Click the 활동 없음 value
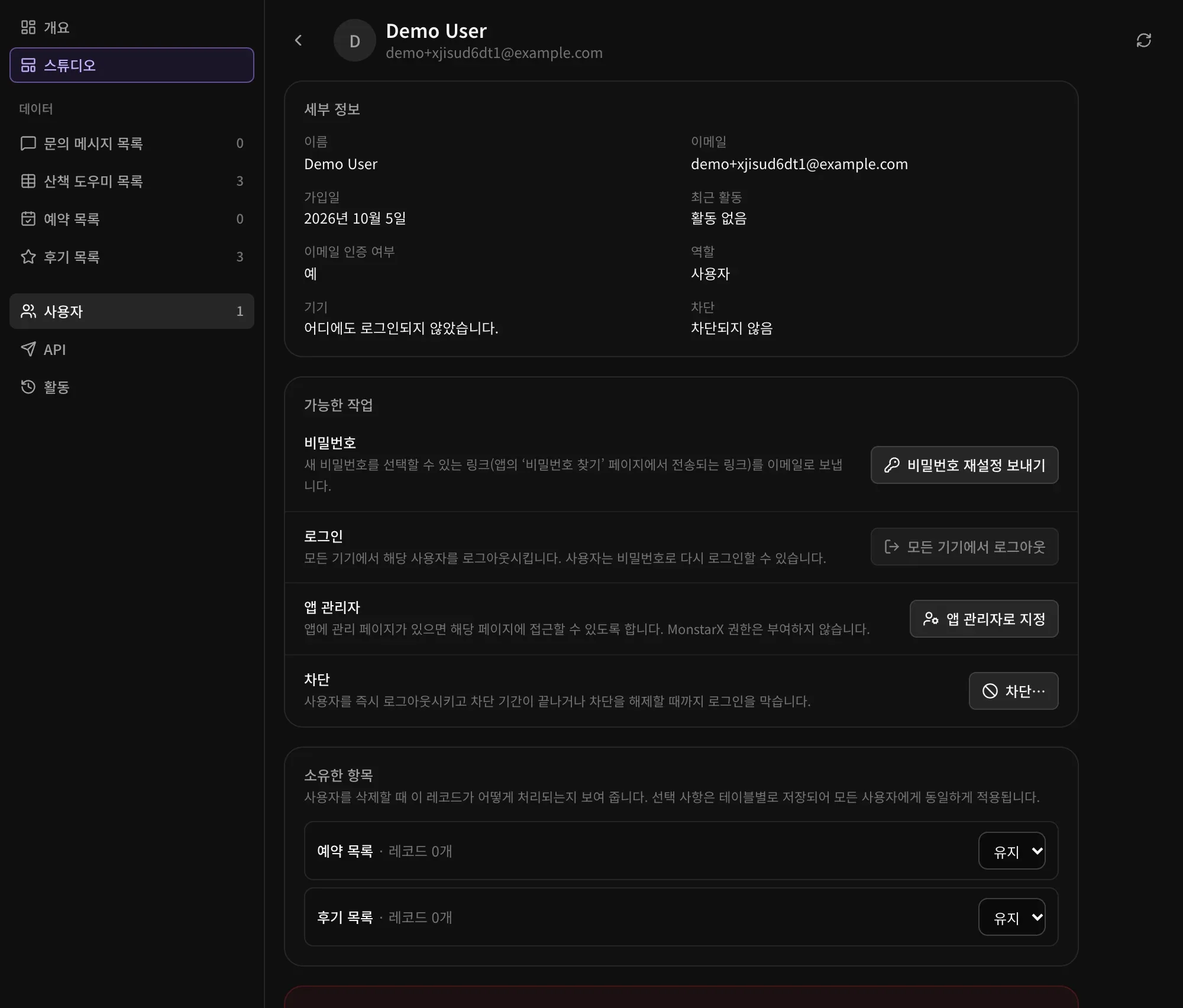Image resolution: width=1183 pixels, height=1008 pixels. point(719,218)
